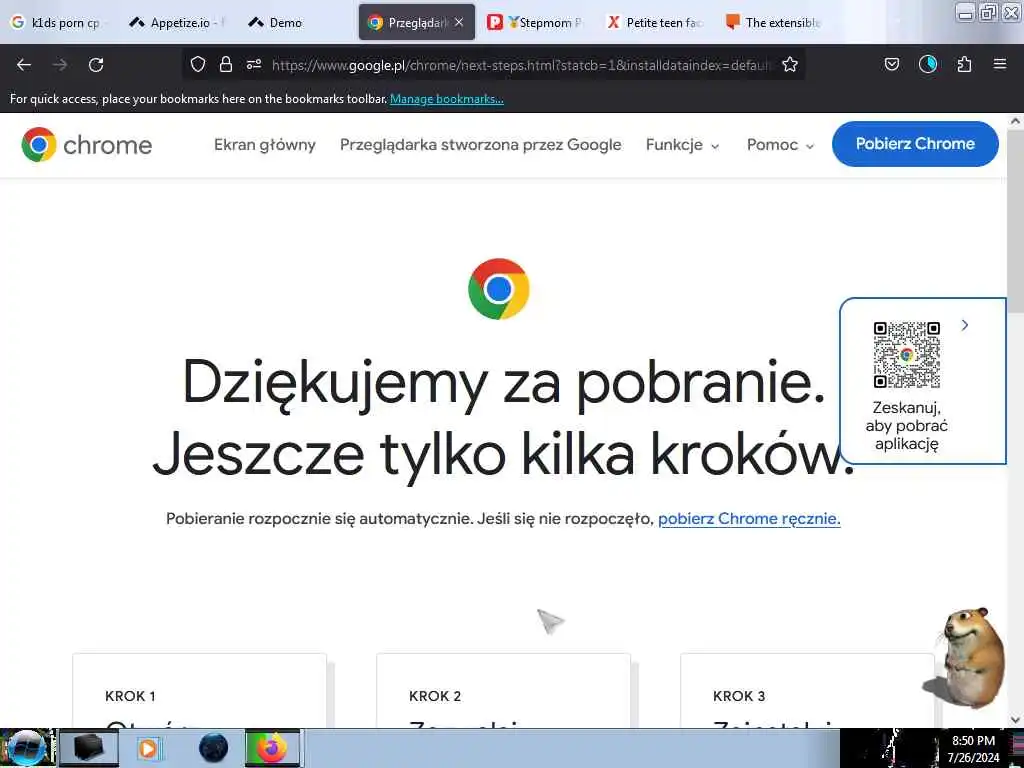This screenshot has height=768, width=1024.
Task: Close the active Przeglądarka tab
Action: 459,22
